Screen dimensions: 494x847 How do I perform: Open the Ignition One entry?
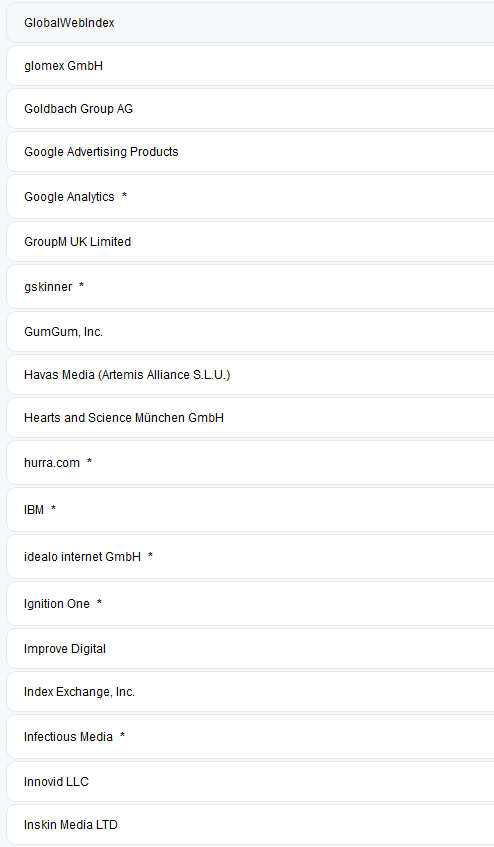point(250,603)
